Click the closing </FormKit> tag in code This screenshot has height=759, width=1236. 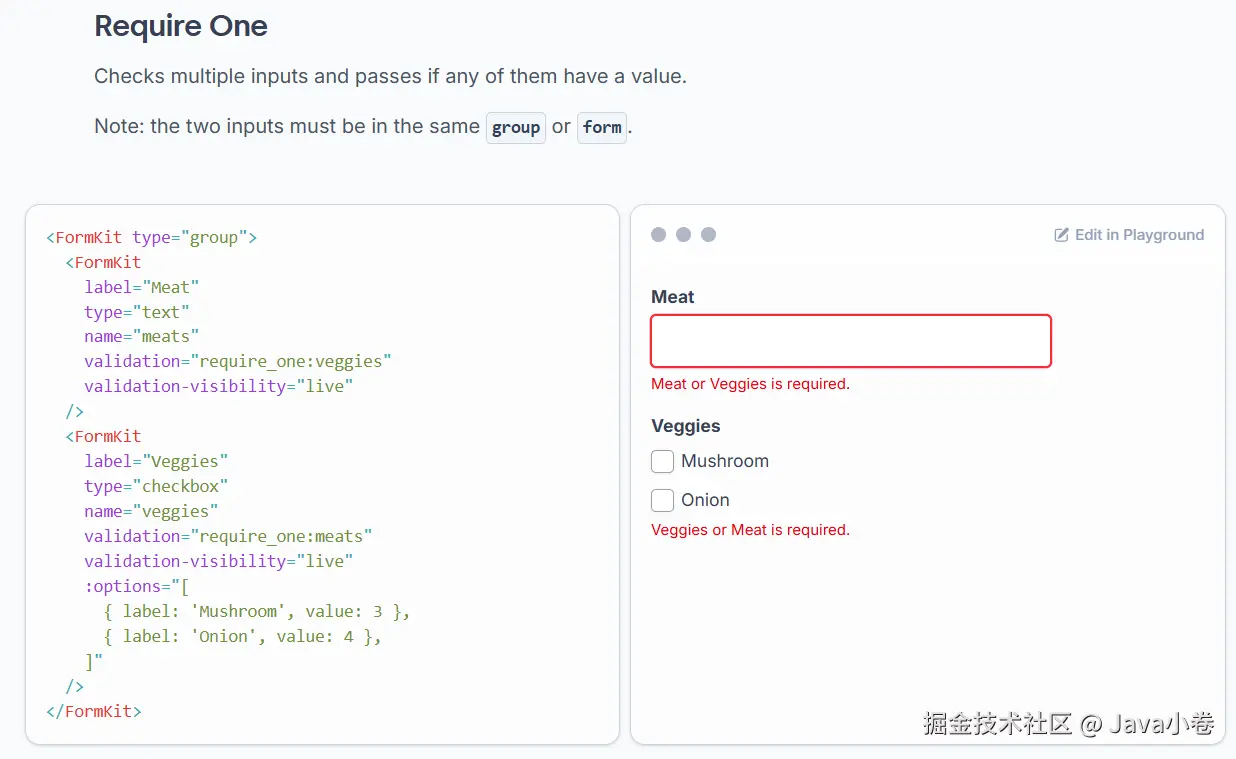point(94,711)
